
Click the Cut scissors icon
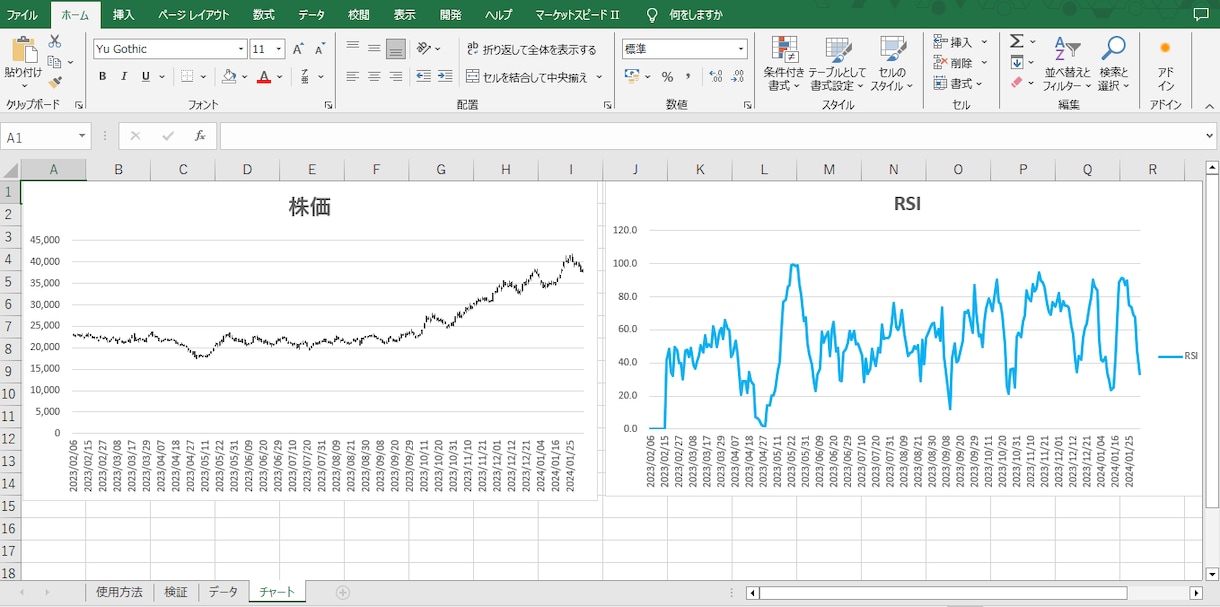coord(55,42)
